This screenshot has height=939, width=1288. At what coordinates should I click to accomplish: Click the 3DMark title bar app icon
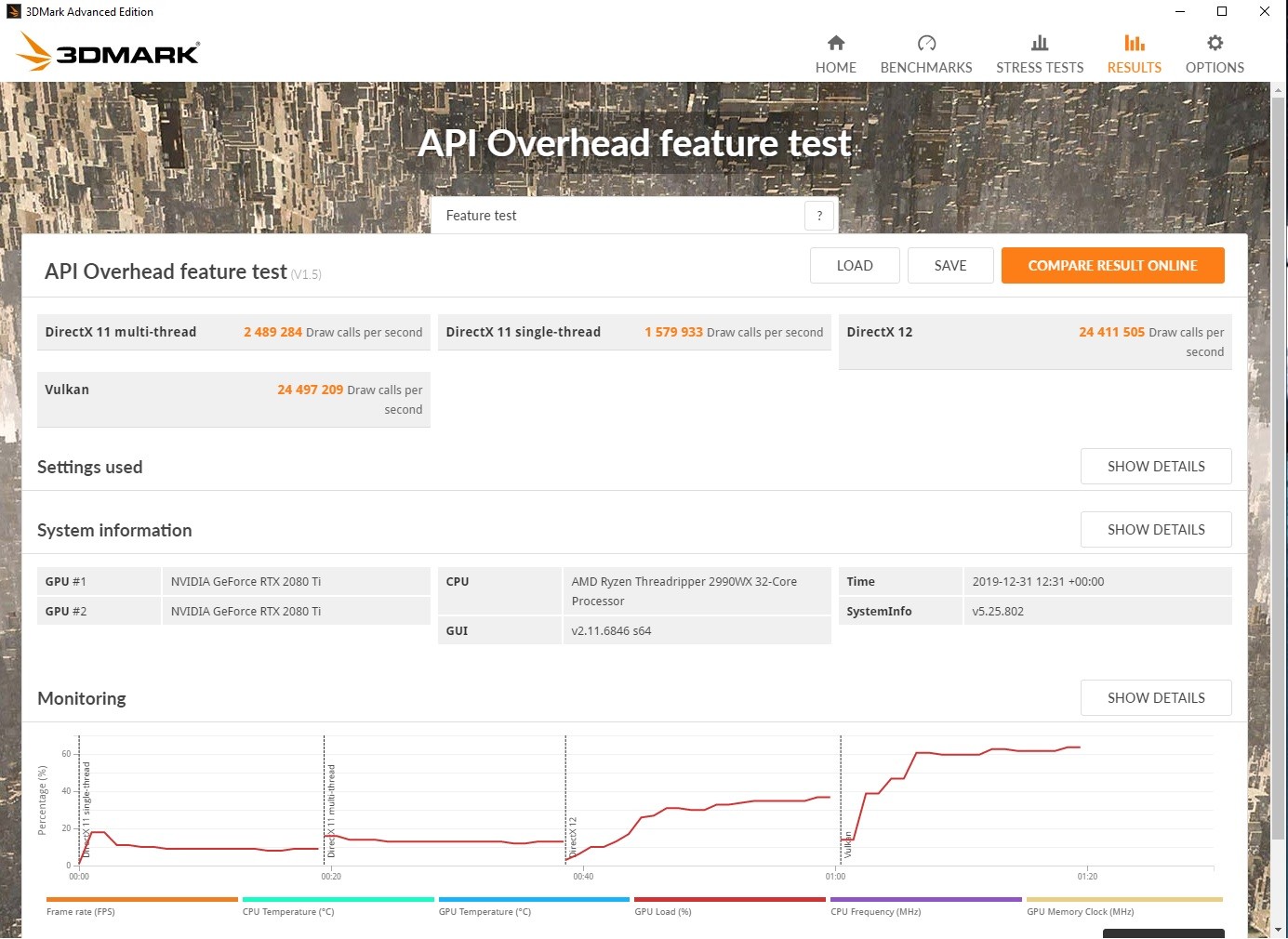point(13,11)
